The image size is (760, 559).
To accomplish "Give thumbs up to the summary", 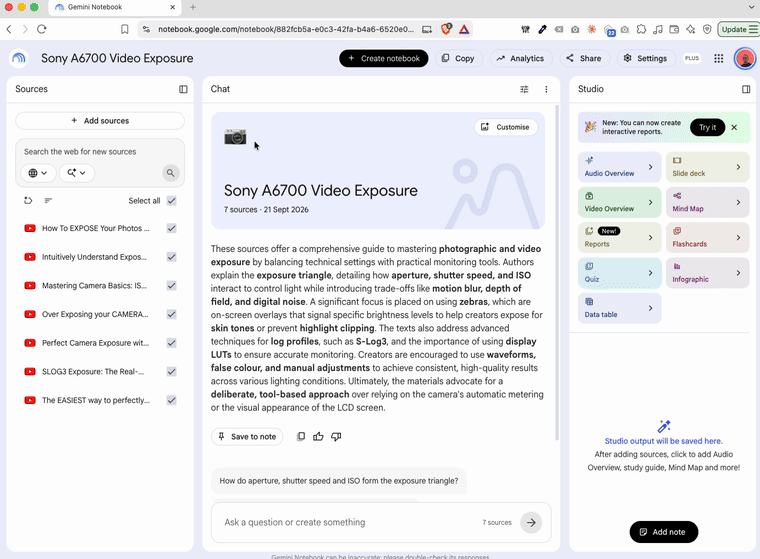I will 318,437.
